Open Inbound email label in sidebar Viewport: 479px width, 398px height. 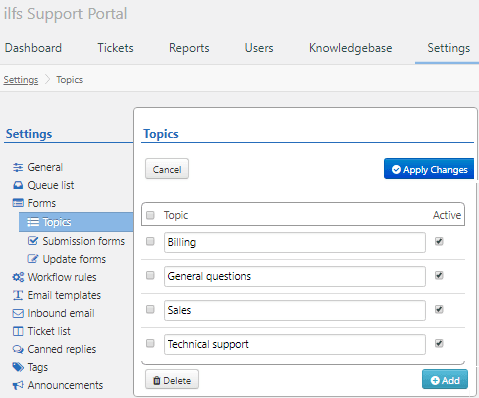[61, 313]
